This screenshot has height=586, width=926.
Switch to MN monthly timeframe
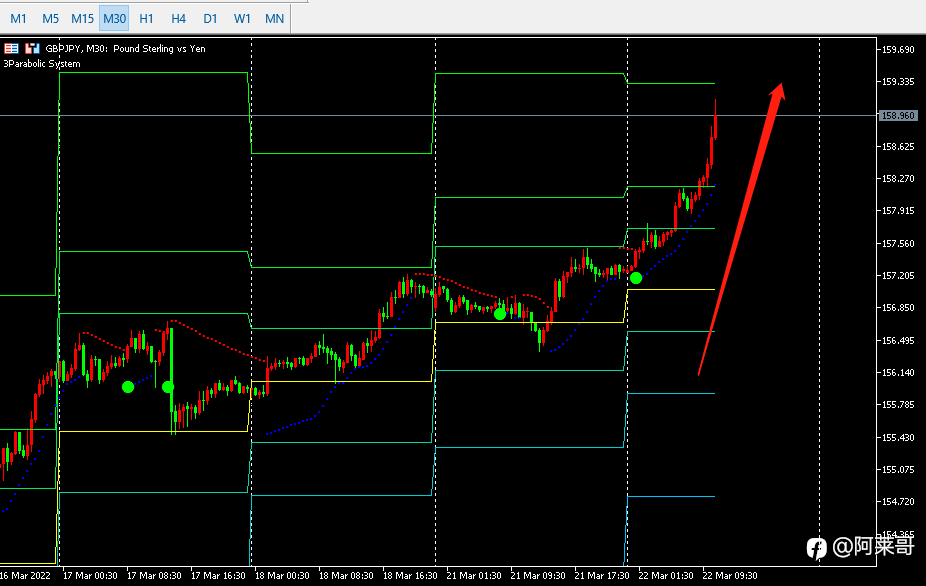coord(274,18)
